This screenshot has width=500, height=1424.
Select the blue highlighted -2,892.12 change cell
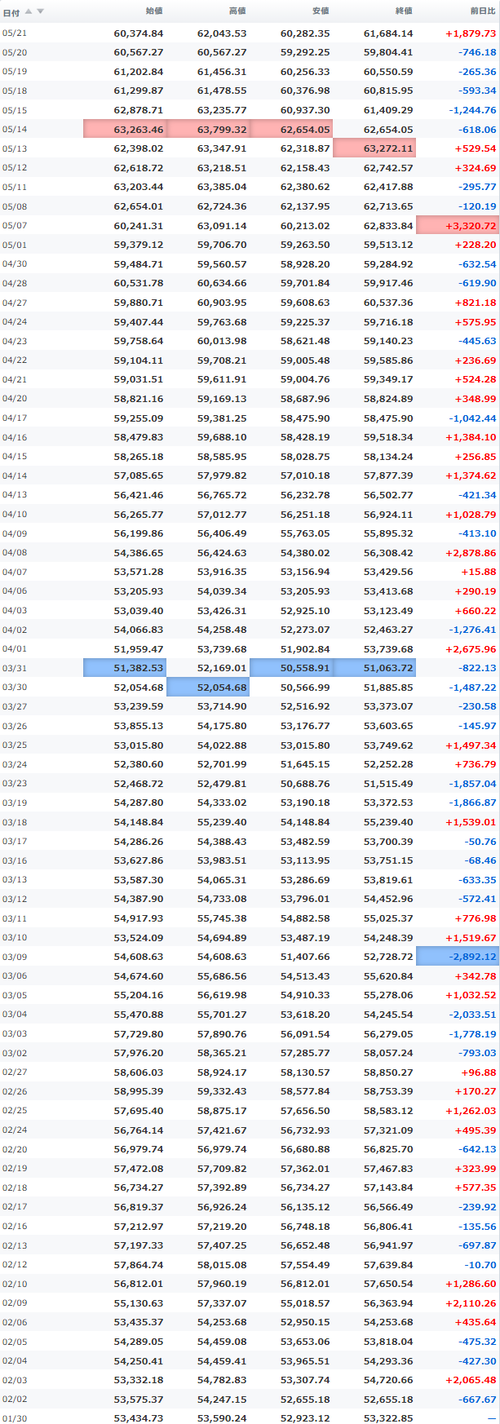click(457, 955)
